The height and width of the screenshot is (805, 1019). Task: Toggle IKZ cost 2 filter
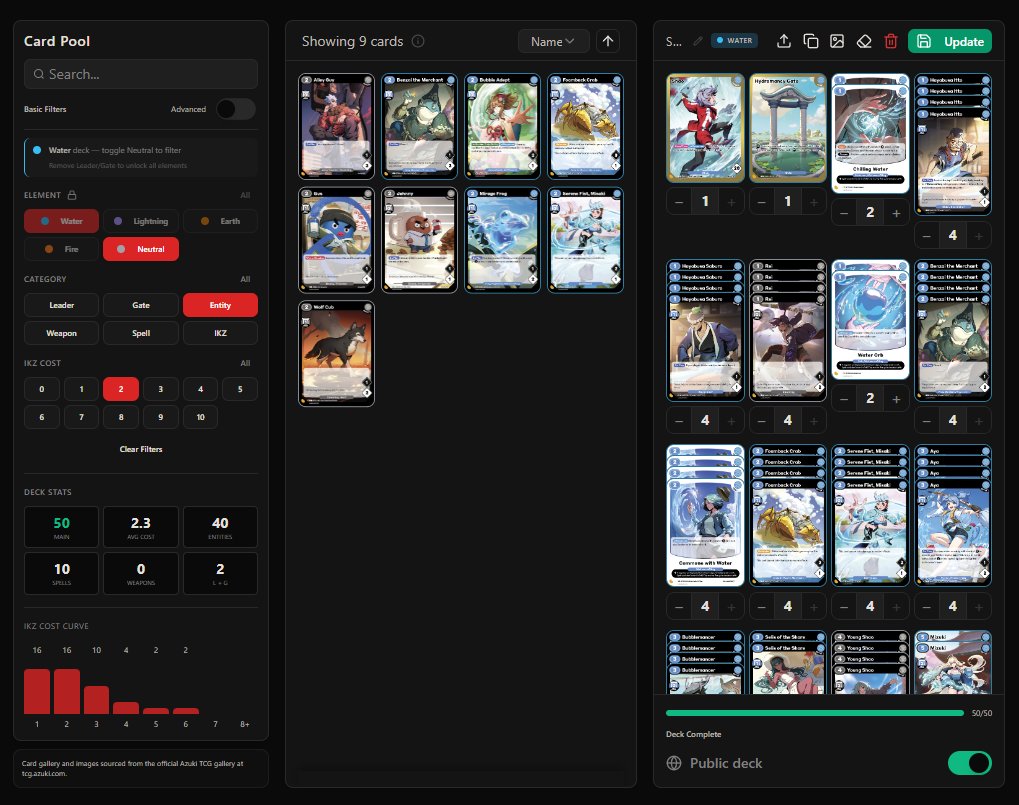121,389
